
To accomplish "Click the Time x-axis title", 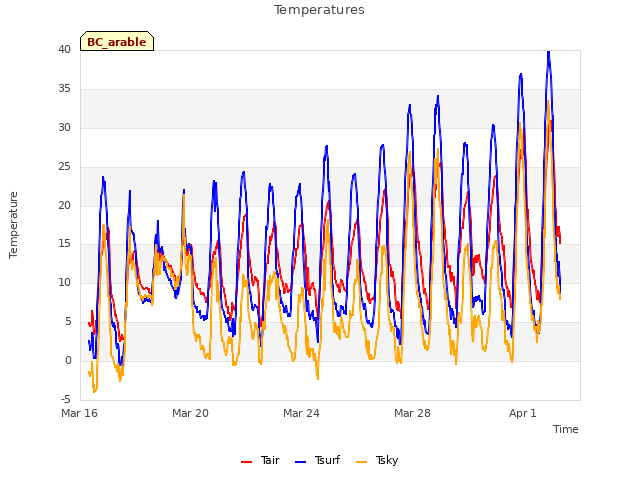I will tap(566, 429).
